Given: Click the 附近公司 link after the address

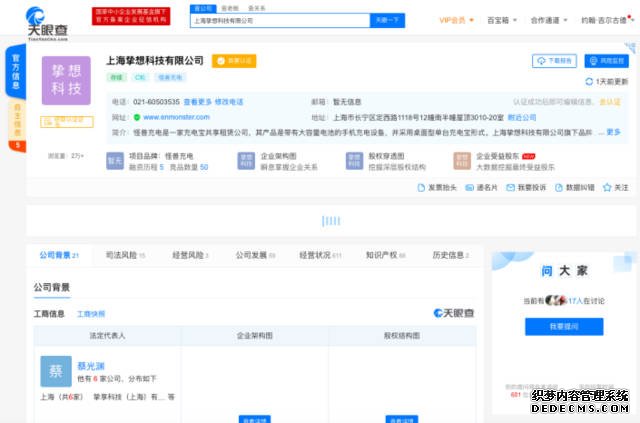Looking at the screenshot, I should [x=522, y=118].
